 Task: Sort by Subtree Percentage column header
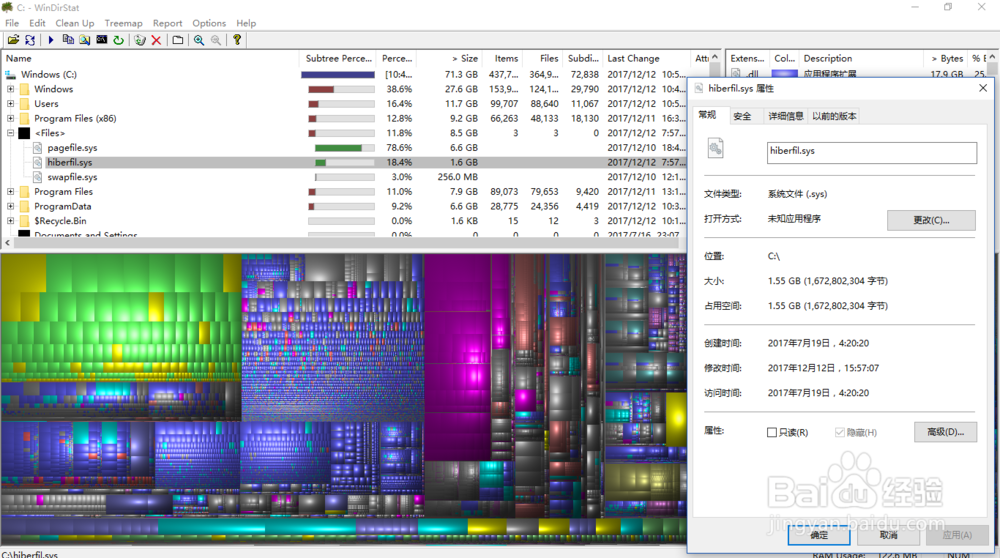point(337,58)
